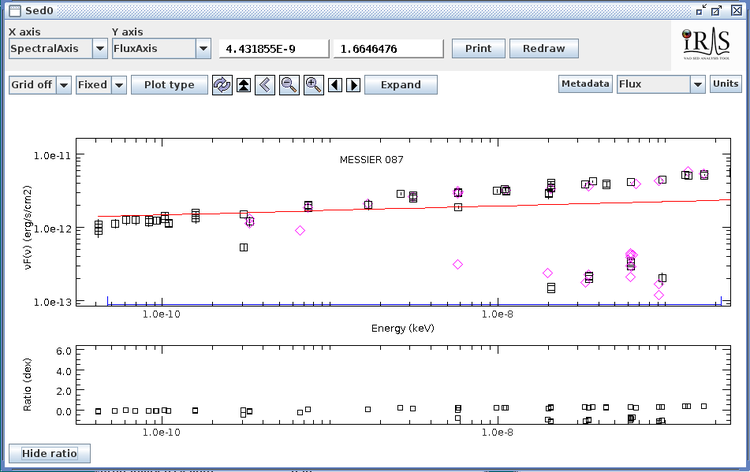Click the Units button
The width and height of the screenshot is (750, 472).
tap(726, 84)
